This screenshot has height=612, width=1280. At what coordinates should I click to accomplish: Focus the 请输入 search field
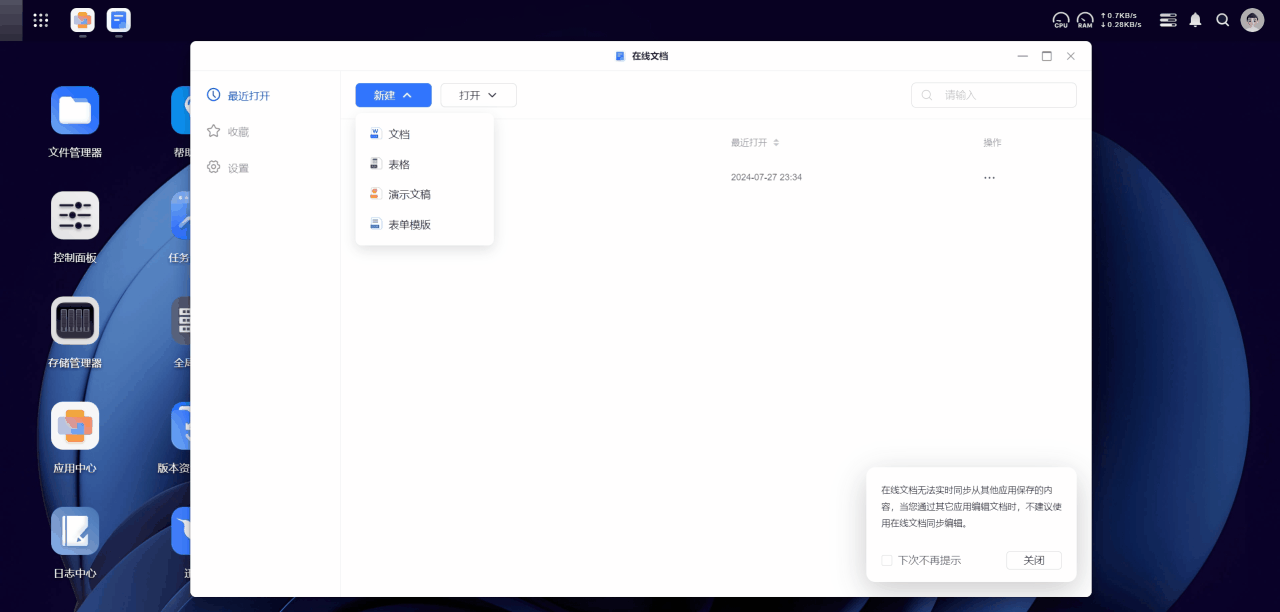pyautogui.click(x=994, y=95)
